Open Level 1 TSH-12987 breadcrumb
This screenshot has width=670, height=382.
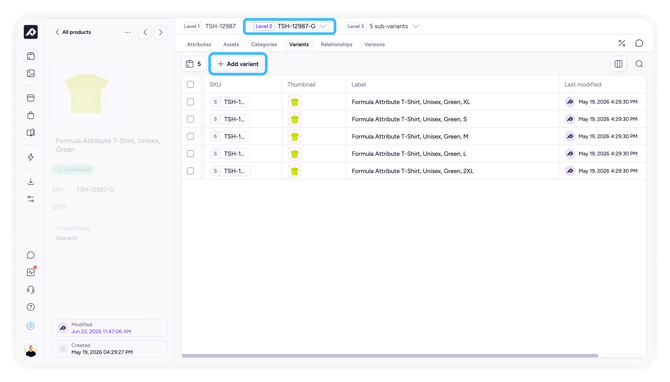[209, 26]
